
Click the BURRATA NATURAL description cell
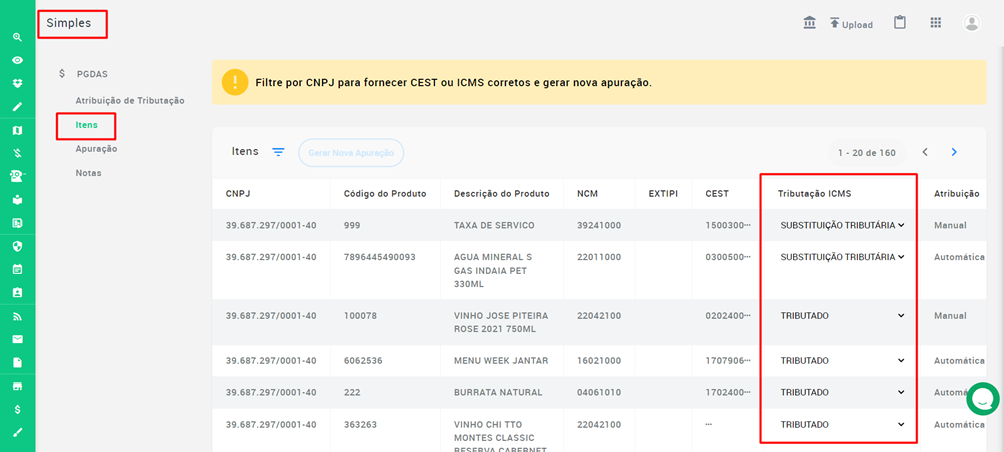click(498, 392)
